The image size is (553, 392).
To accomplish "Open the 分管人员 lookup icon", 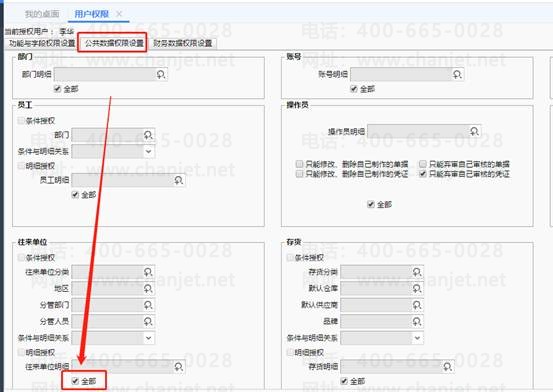I will (148, 321).
